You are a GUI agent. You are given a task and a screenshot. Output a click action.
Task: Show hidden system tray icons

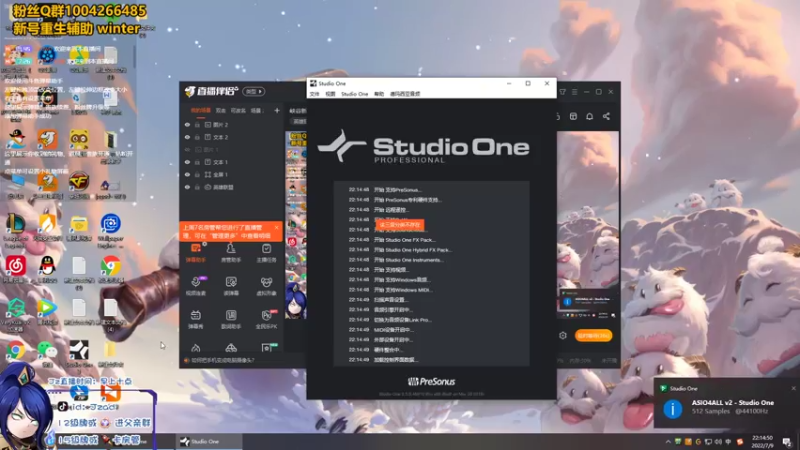point(668,442)
